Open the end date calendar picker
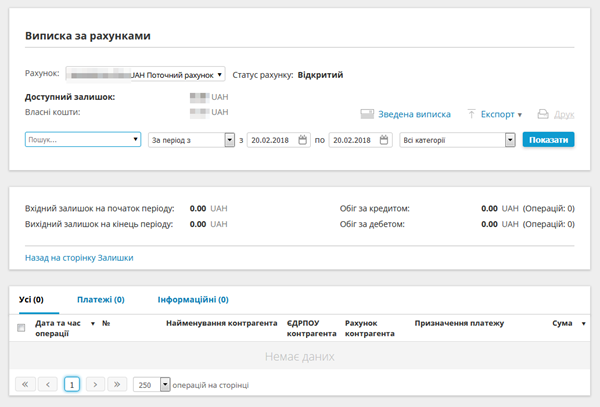The width and height of the screenshot is (600, 407). click(384, 140)
